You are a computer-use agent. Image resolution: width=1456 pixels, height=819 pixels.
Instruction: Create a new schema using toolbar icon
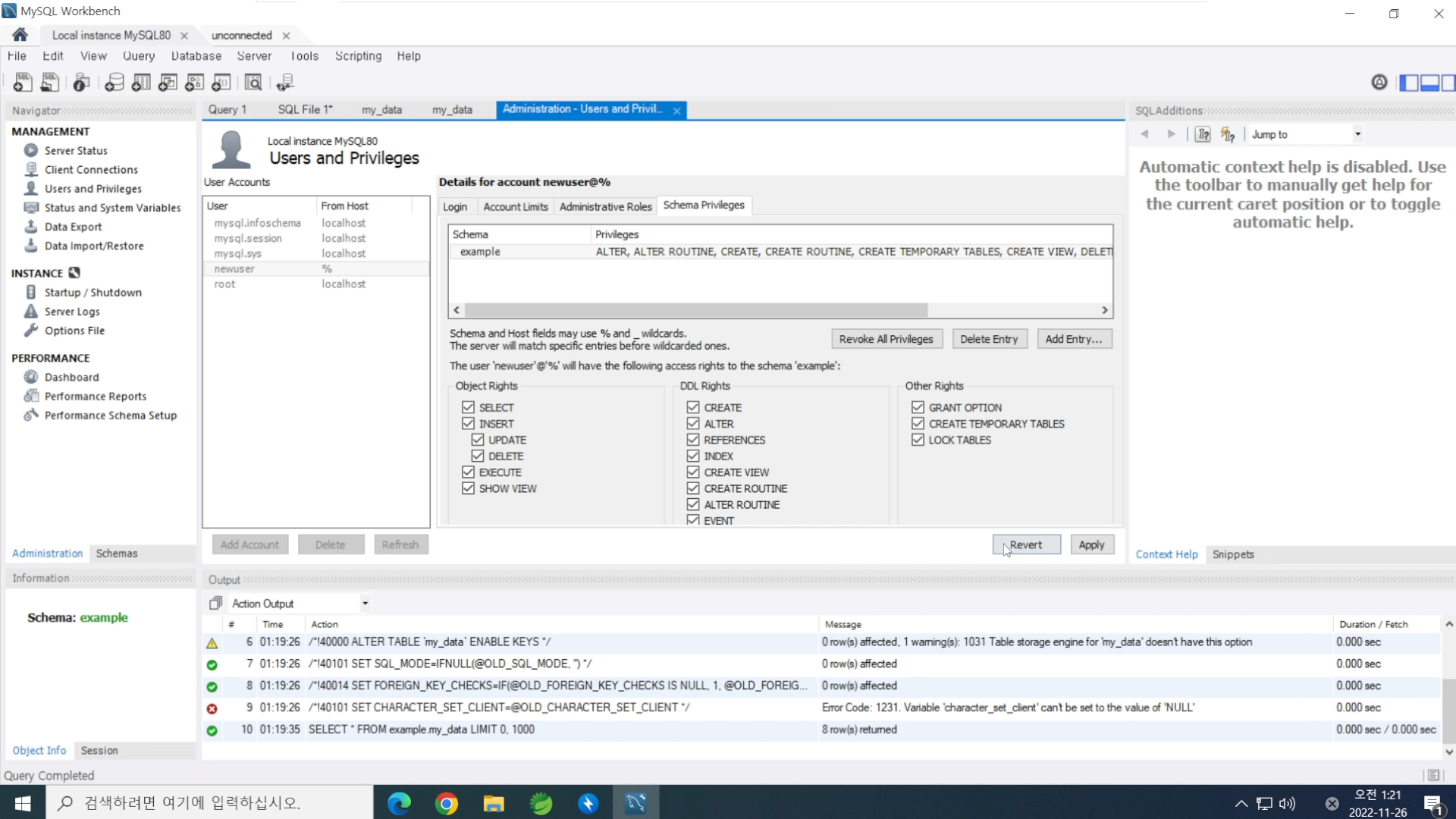115,82
